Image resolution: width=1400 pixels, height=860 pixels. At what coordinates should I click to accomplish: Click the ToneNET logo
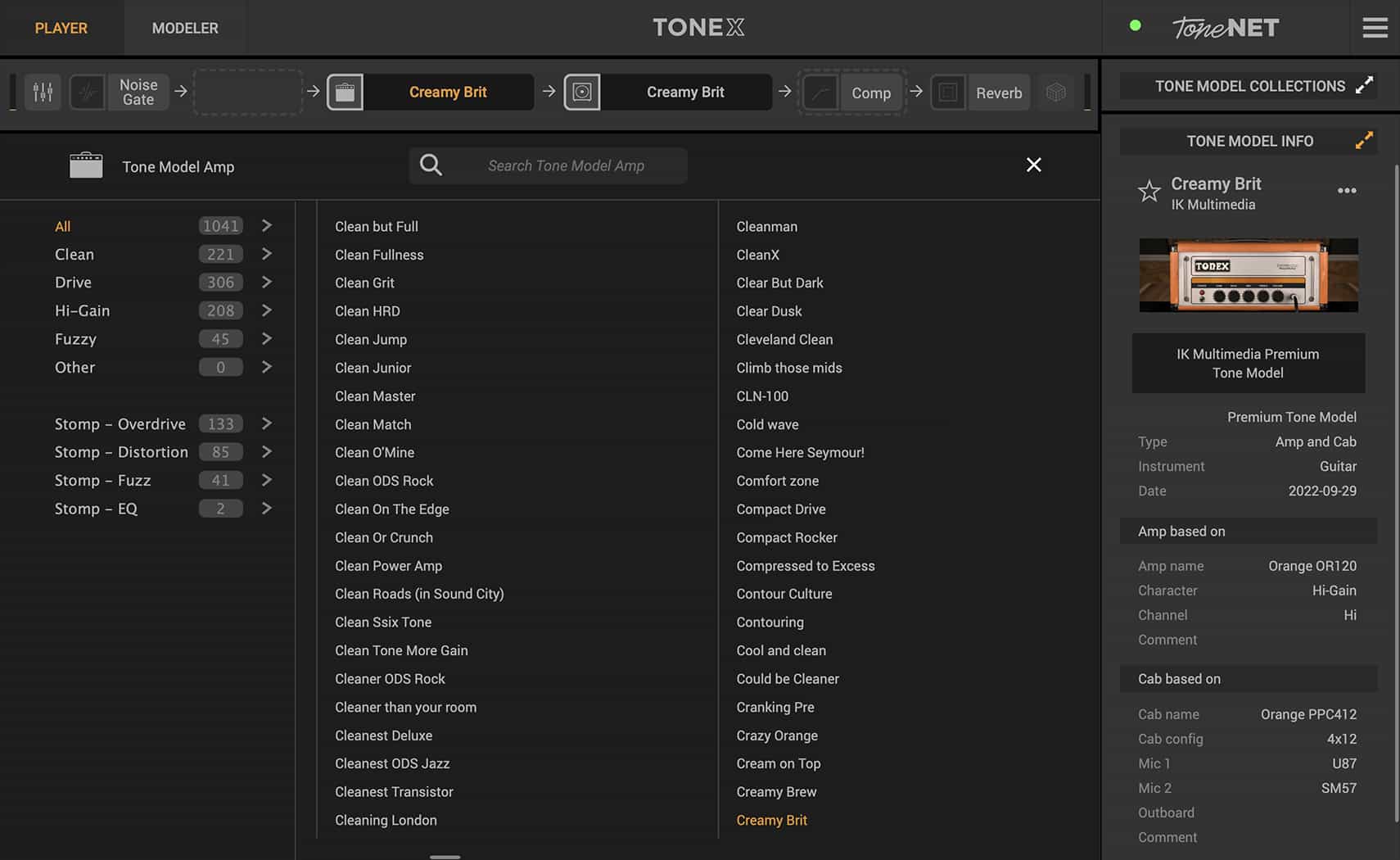click(1226, 28)
